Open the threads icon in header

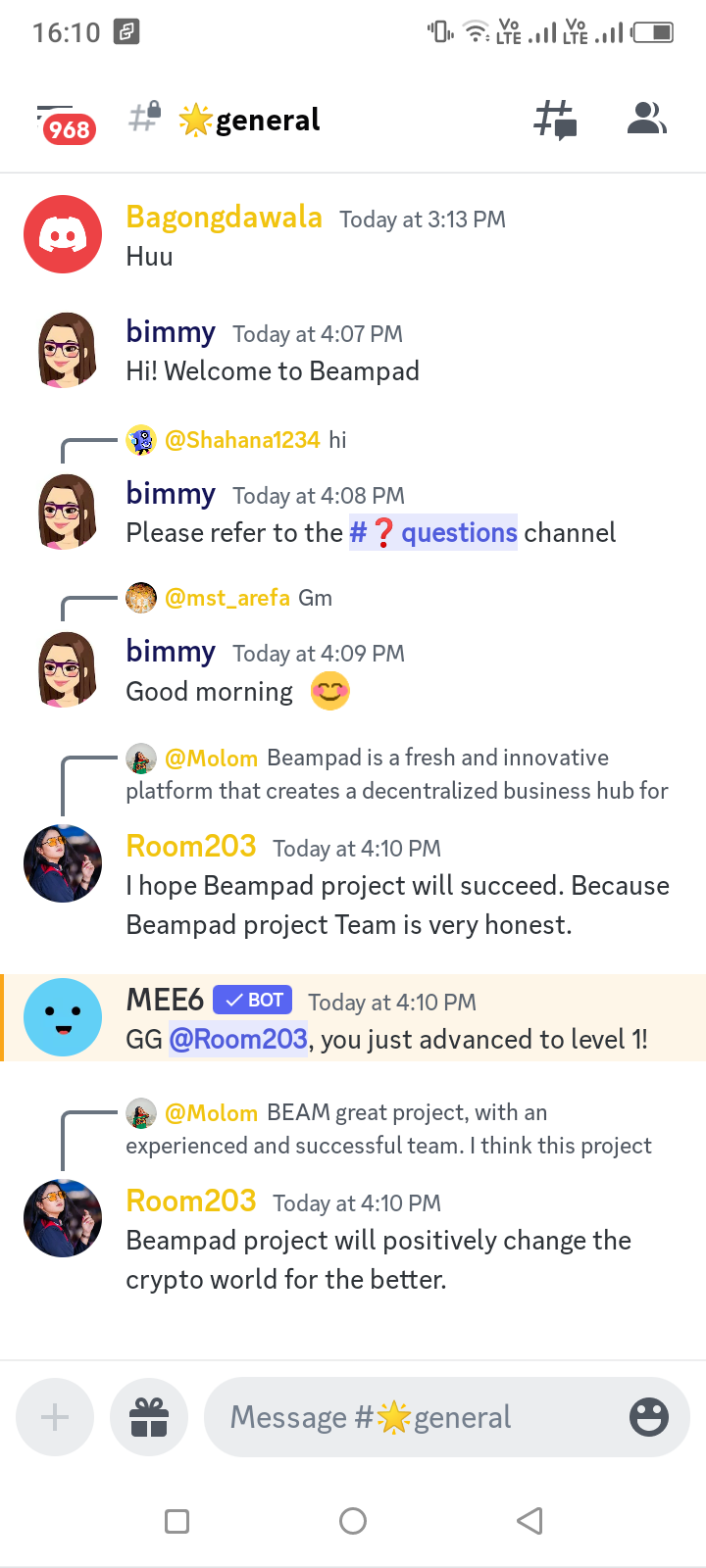coord(555,120)
